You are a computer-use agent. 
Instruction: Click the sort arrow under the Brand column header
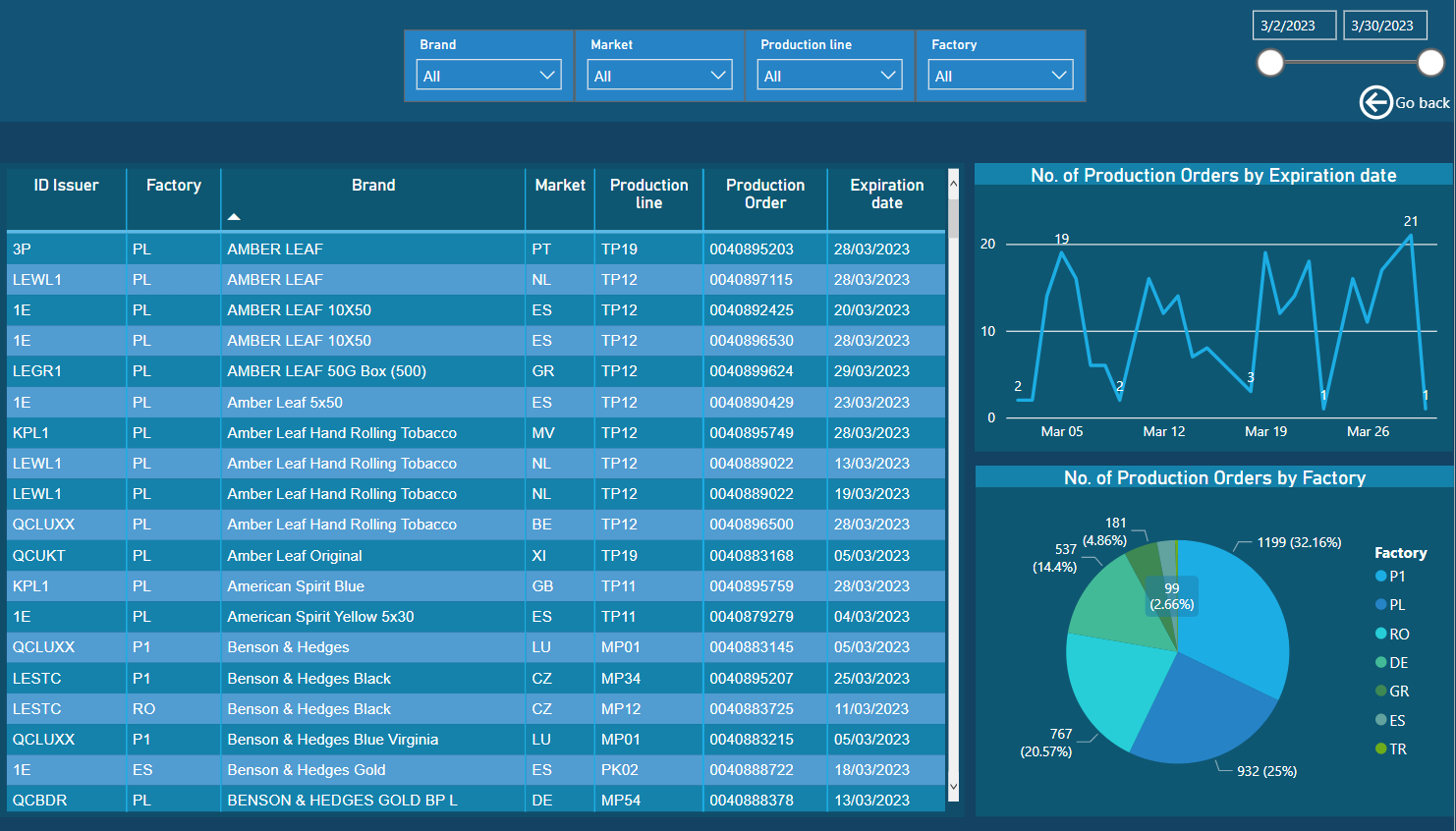point(234,217)
